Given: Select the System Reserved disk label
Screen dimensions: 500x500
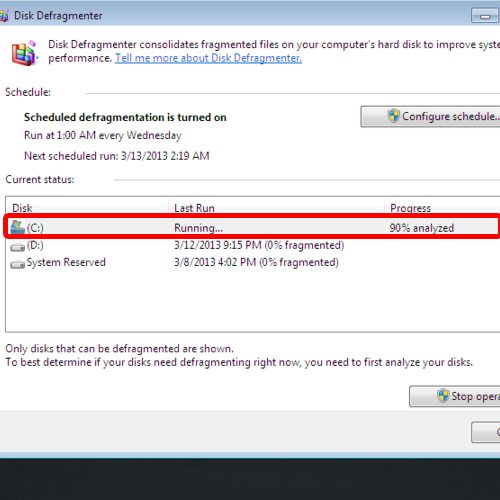Looking at the screenshot, I should pyautogui.click(x=66, y=262).
